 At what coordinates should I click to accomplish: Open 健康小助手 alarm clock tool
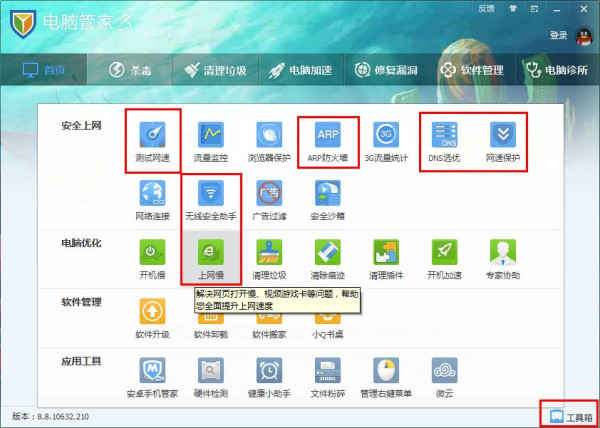[269, 378]
